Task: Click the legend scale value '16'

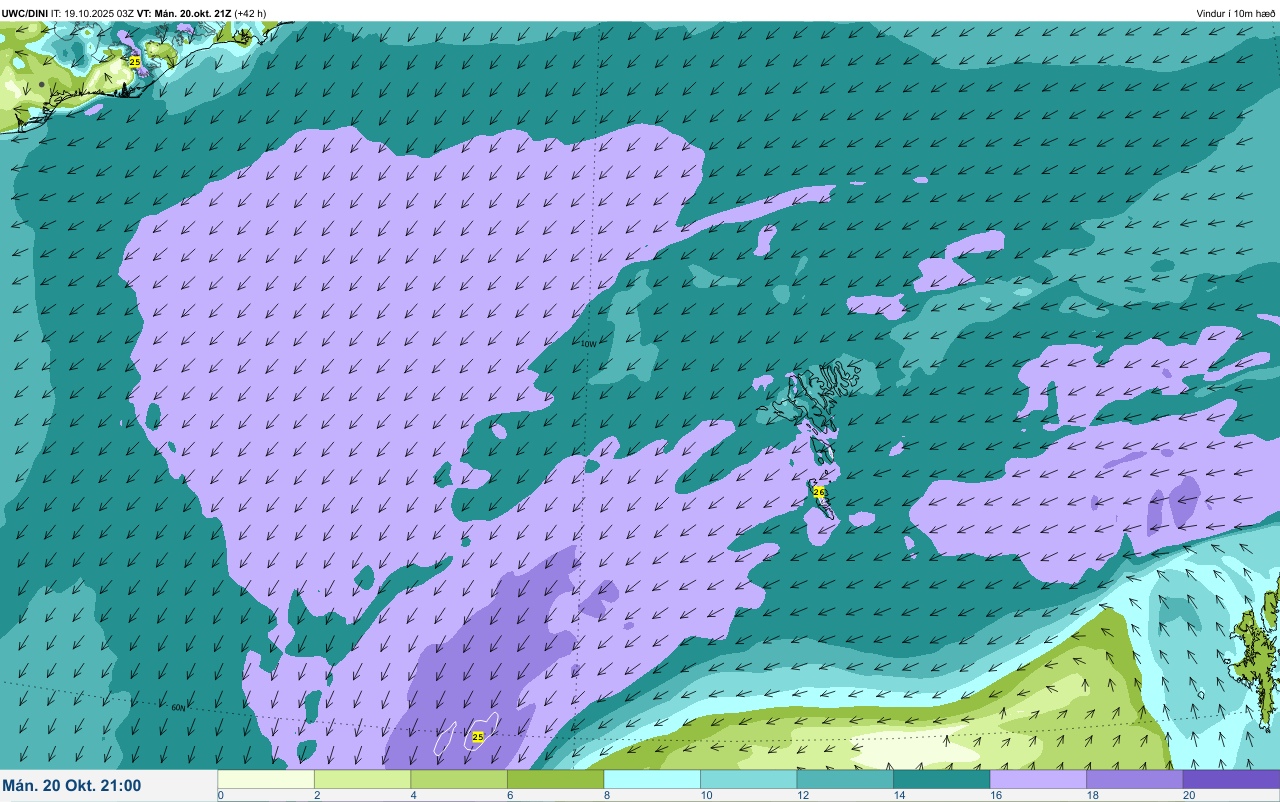Action: click(x=995, y=795)
